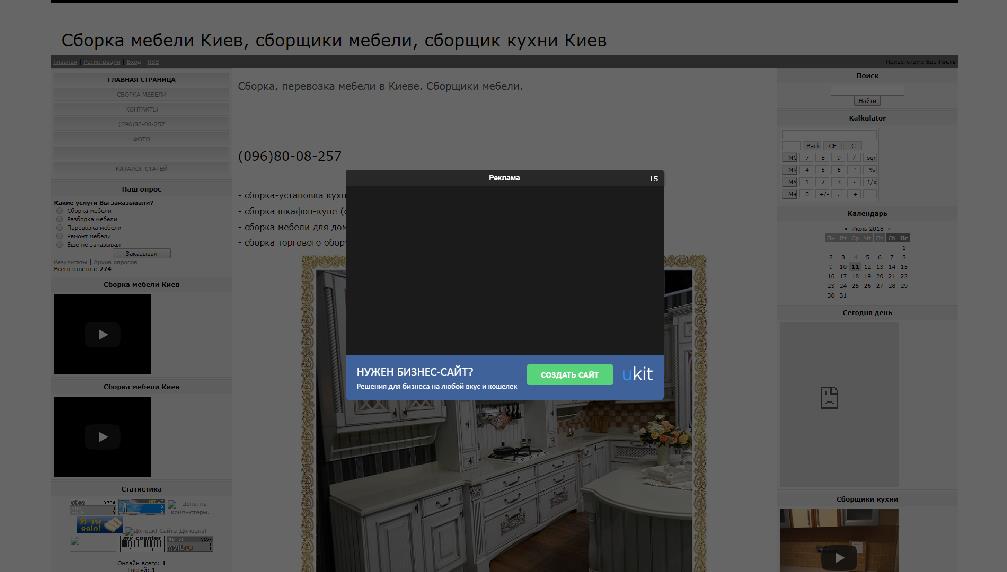Click the light blue banner in Статистика

click(141, 507)
